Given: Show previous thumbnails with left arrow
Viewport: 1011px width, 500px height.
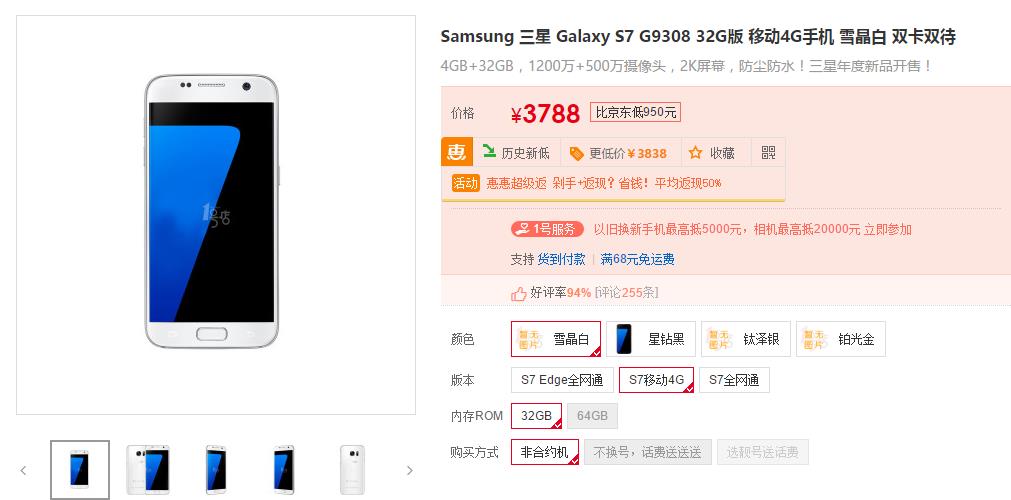Looking at the screenshot, I should 23,470.
